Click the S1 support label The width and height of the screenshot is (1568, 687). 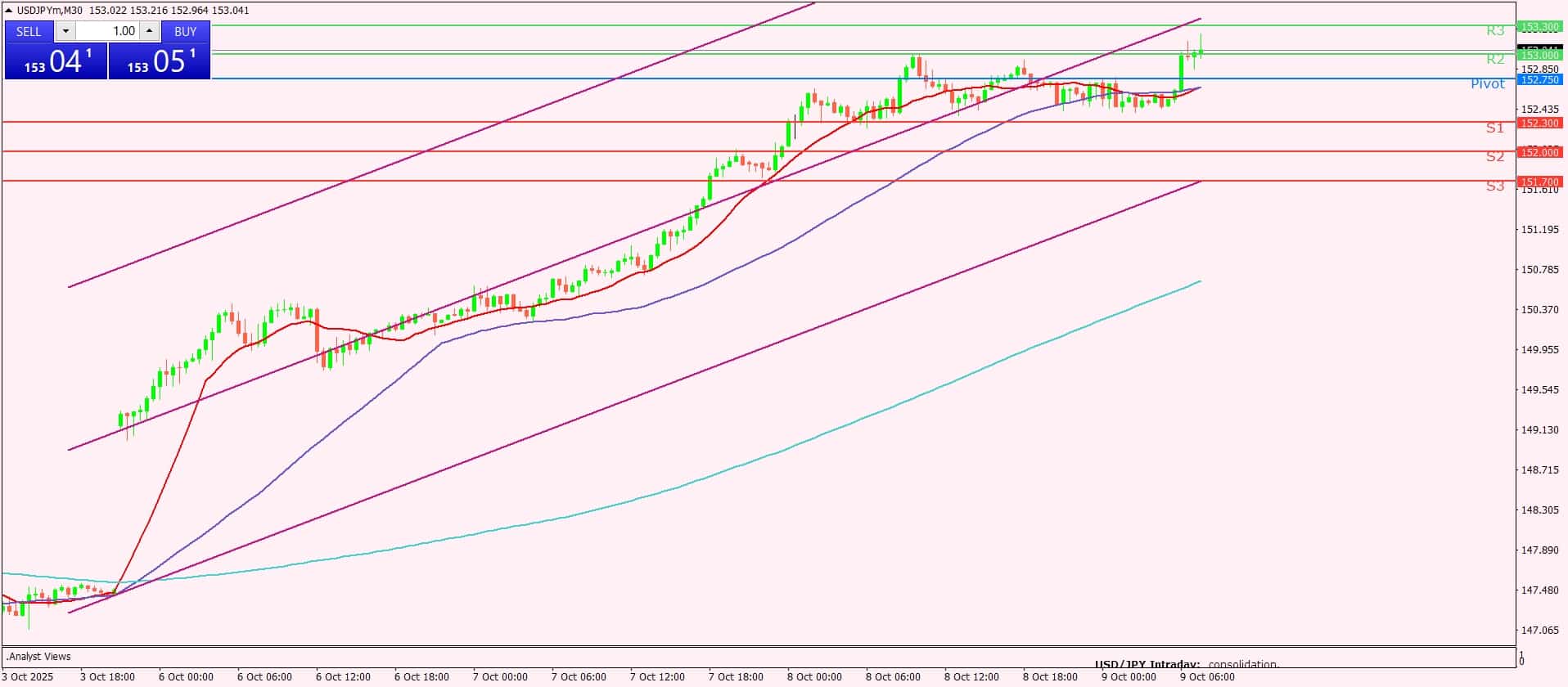click(1495, 128)
